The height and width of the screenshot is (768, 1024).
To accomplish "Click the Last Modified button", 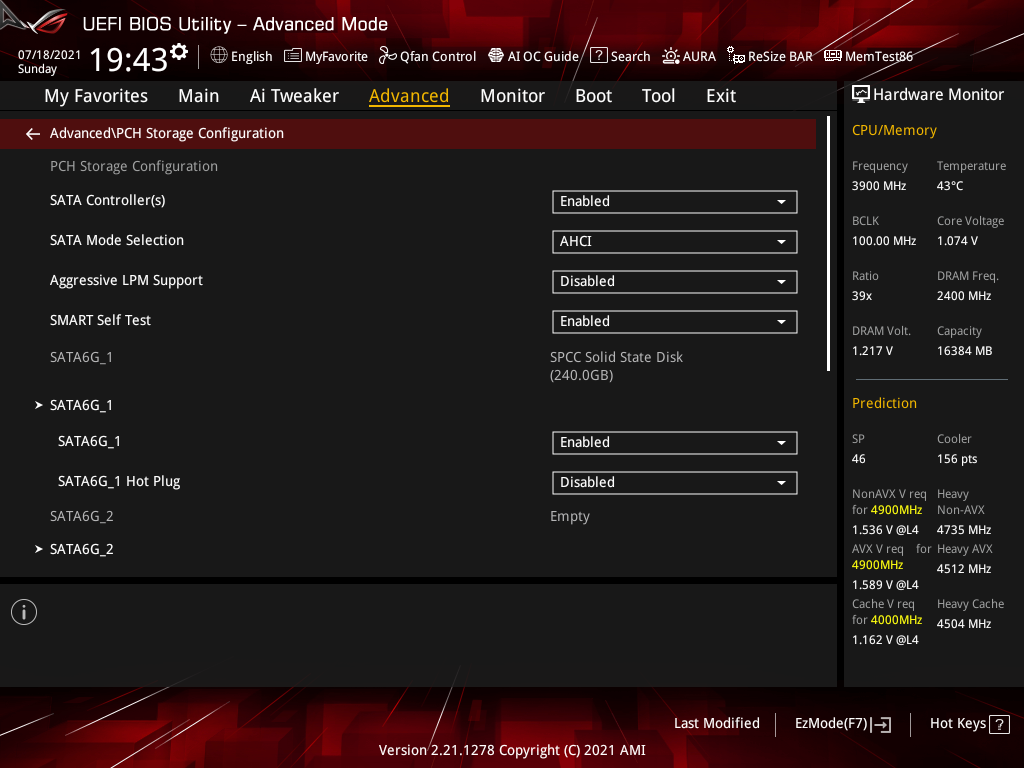I will (716, 723).
